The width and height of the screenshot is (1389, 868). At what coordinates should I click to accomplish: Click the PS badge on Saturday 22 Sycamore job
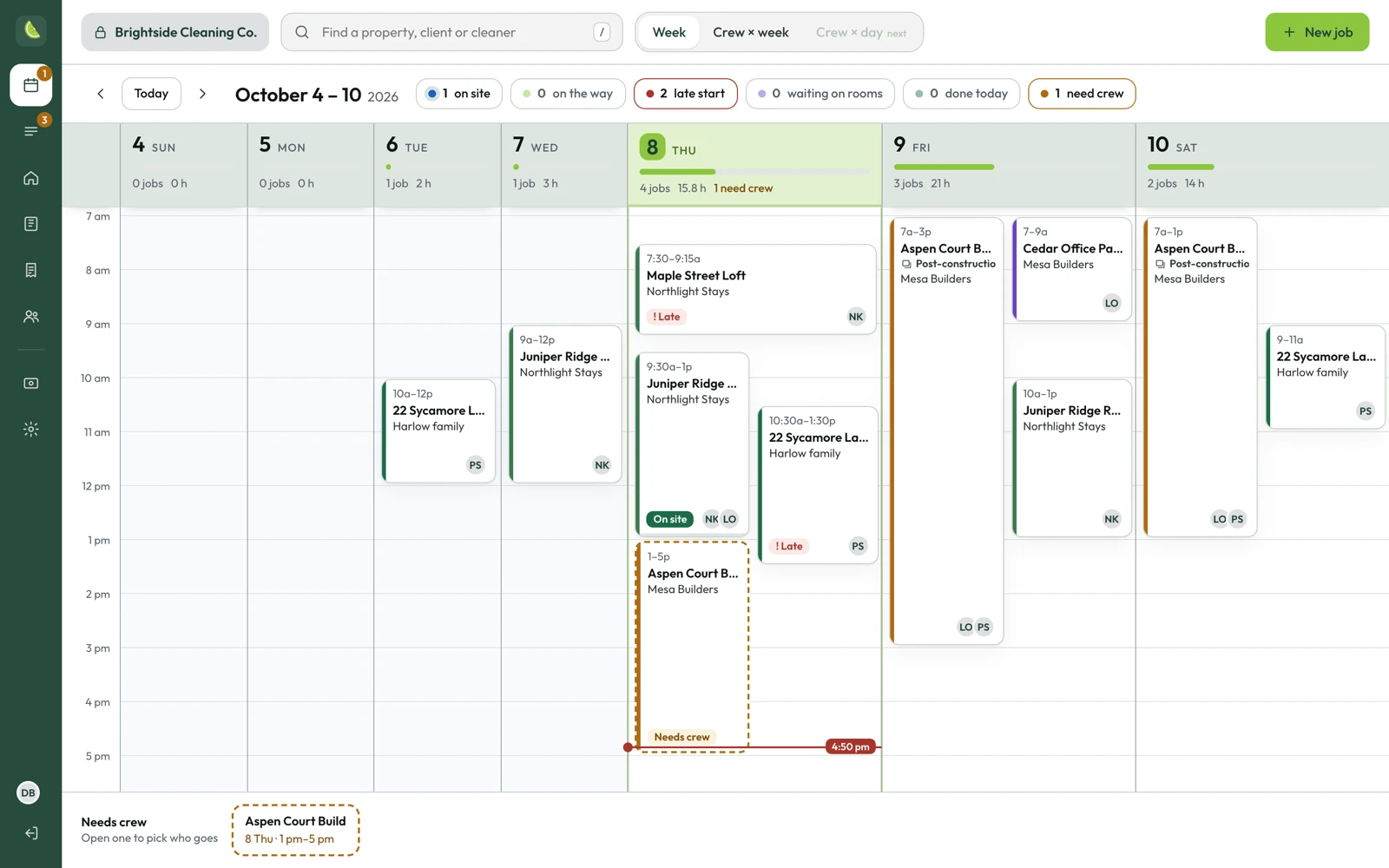coord(1366,411)
